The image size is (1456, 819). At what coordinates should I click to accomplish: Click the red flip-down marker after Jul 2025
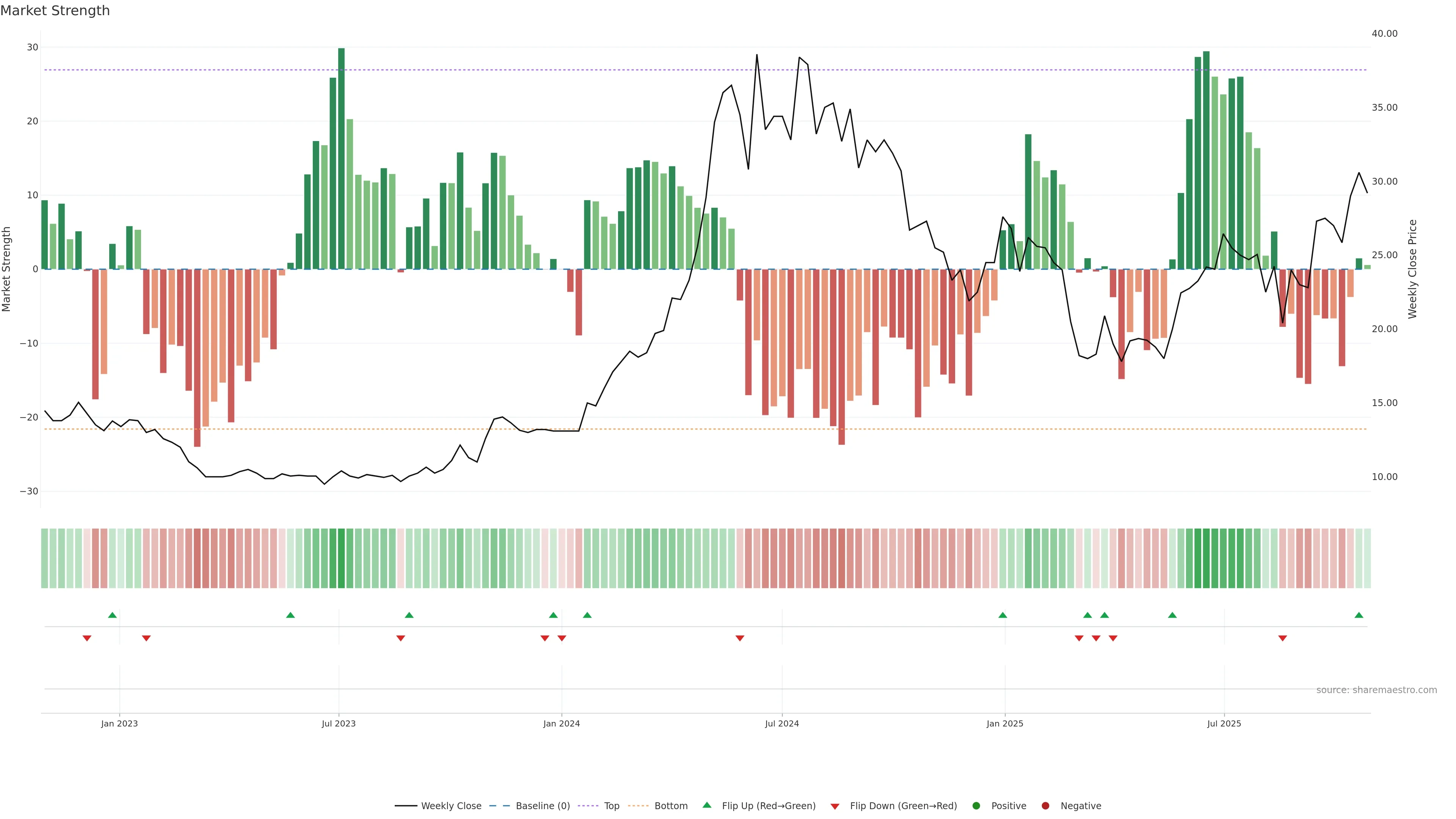click(x=1282, y=638)
